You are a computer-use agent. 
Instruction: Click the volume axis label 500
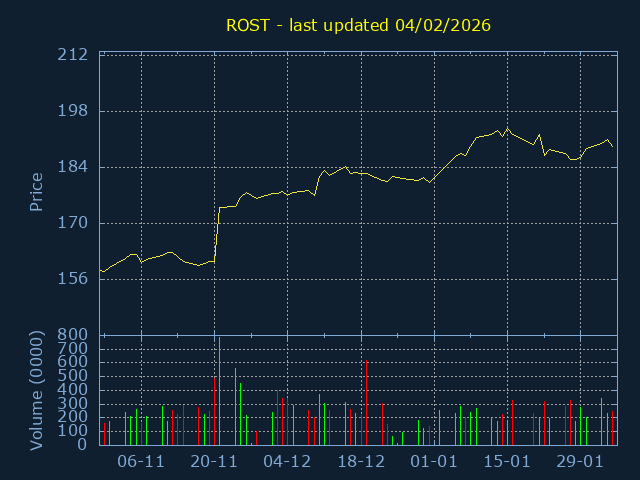73,376
